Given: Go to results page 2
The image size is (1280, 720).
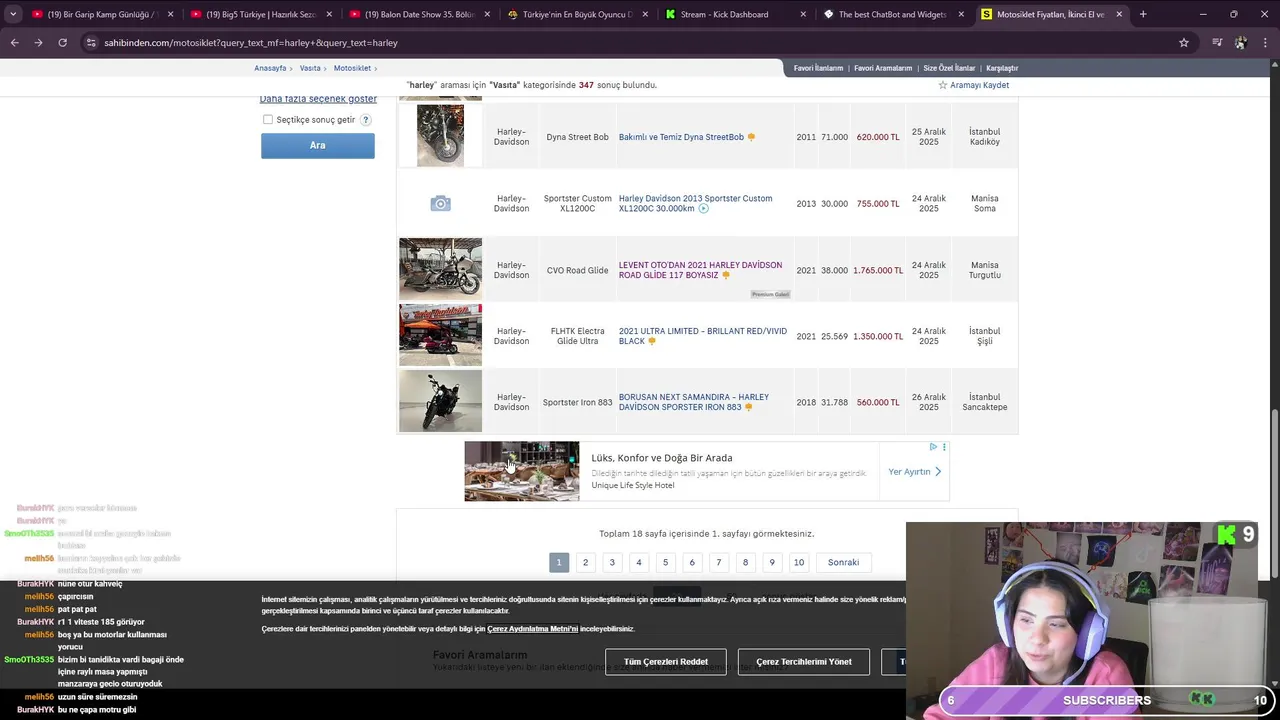Looking at the screenshot, I should point(586,562).
